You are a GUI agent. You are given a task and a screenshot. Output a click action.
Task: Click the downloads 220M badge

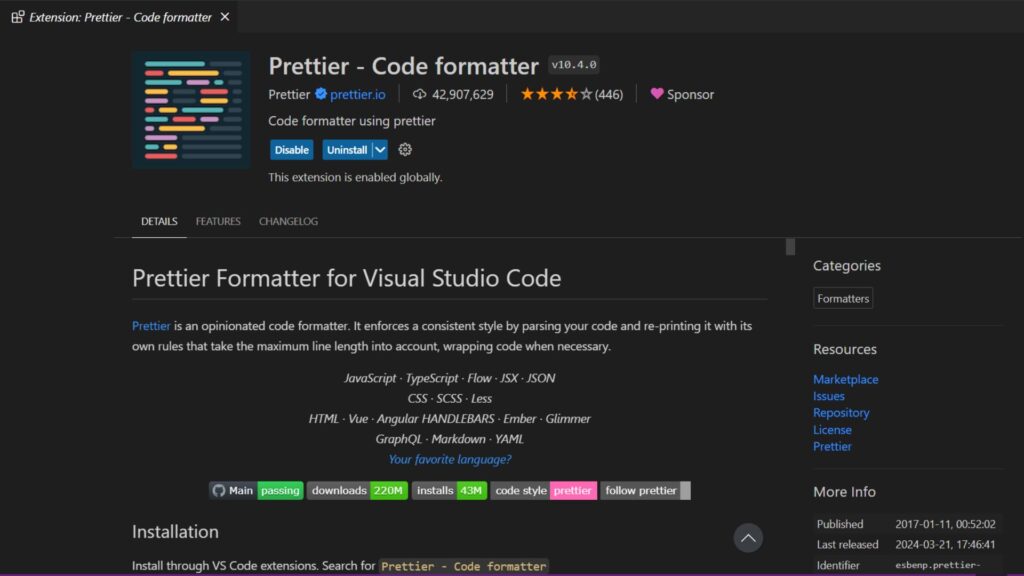click(x=357, y=490)
